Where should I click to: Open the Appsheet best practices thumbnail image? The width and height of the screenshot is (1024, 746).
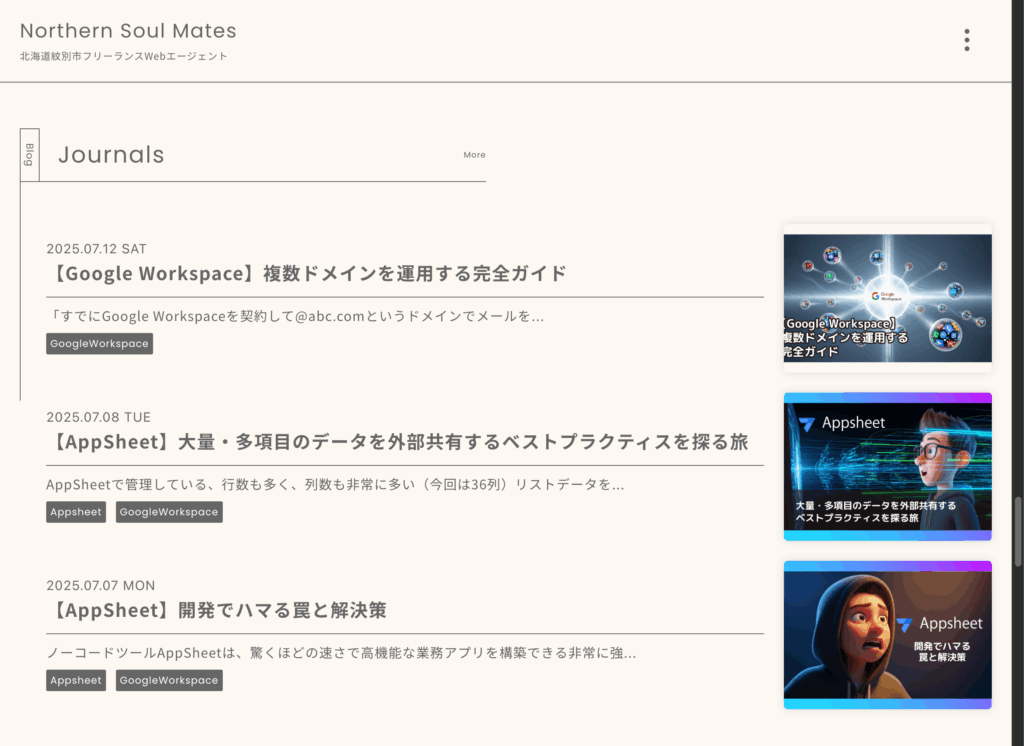(x=888, y=466)
